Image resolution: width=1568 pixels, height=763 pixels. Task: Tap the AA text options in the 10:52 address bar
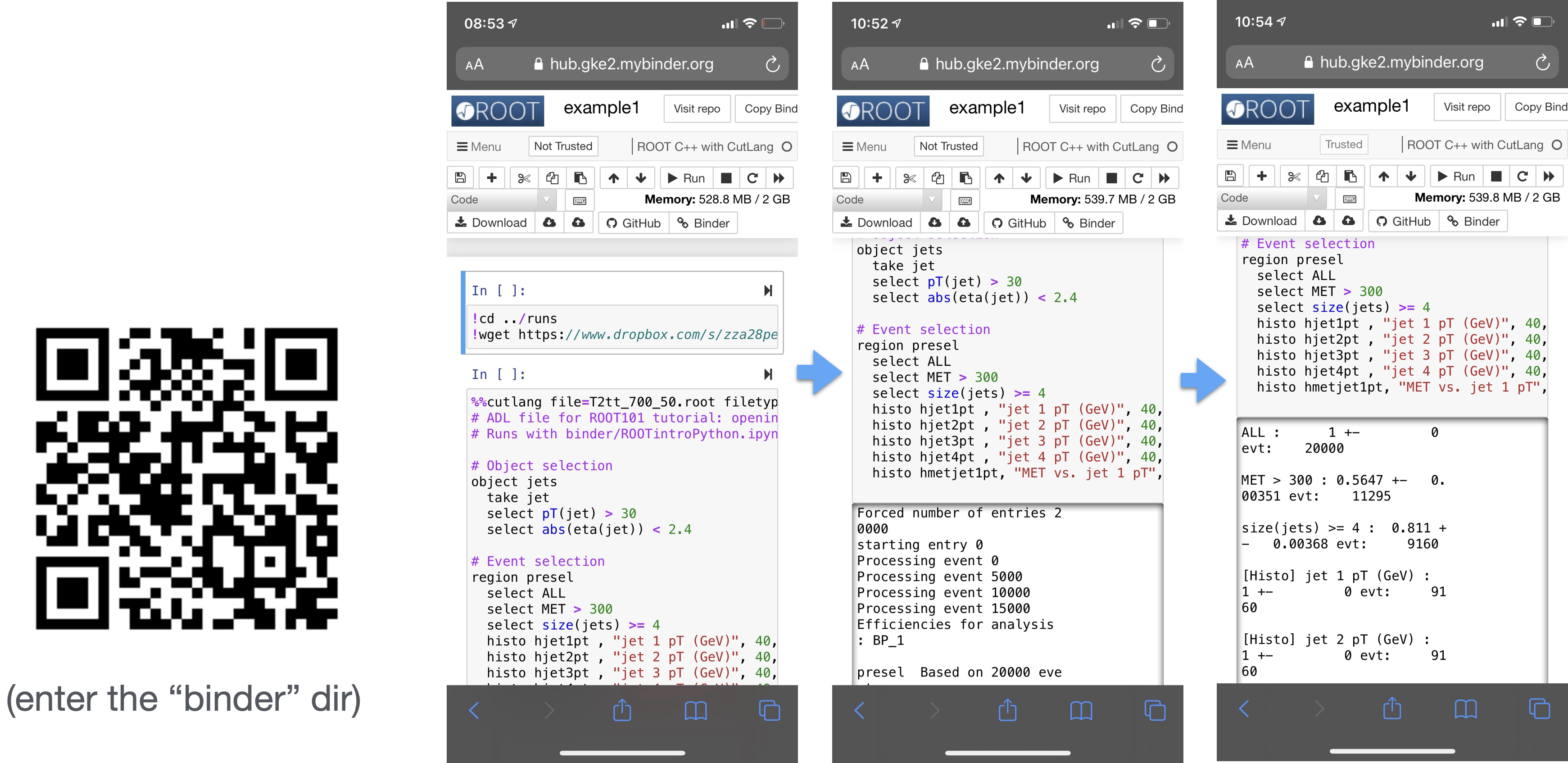(860, 64)
